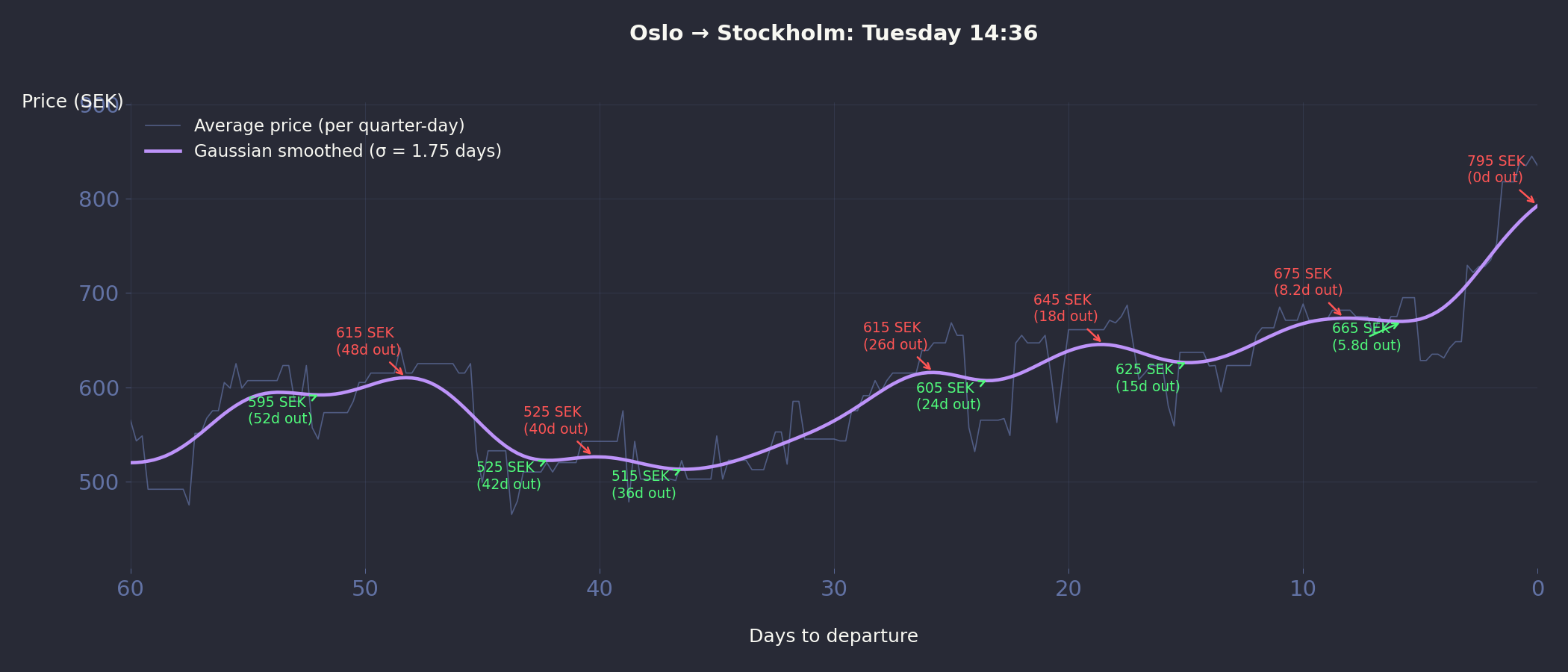Screen dimensions: 1568x672
Task: Click the Days to departure axis label
Action: [833, 636]
